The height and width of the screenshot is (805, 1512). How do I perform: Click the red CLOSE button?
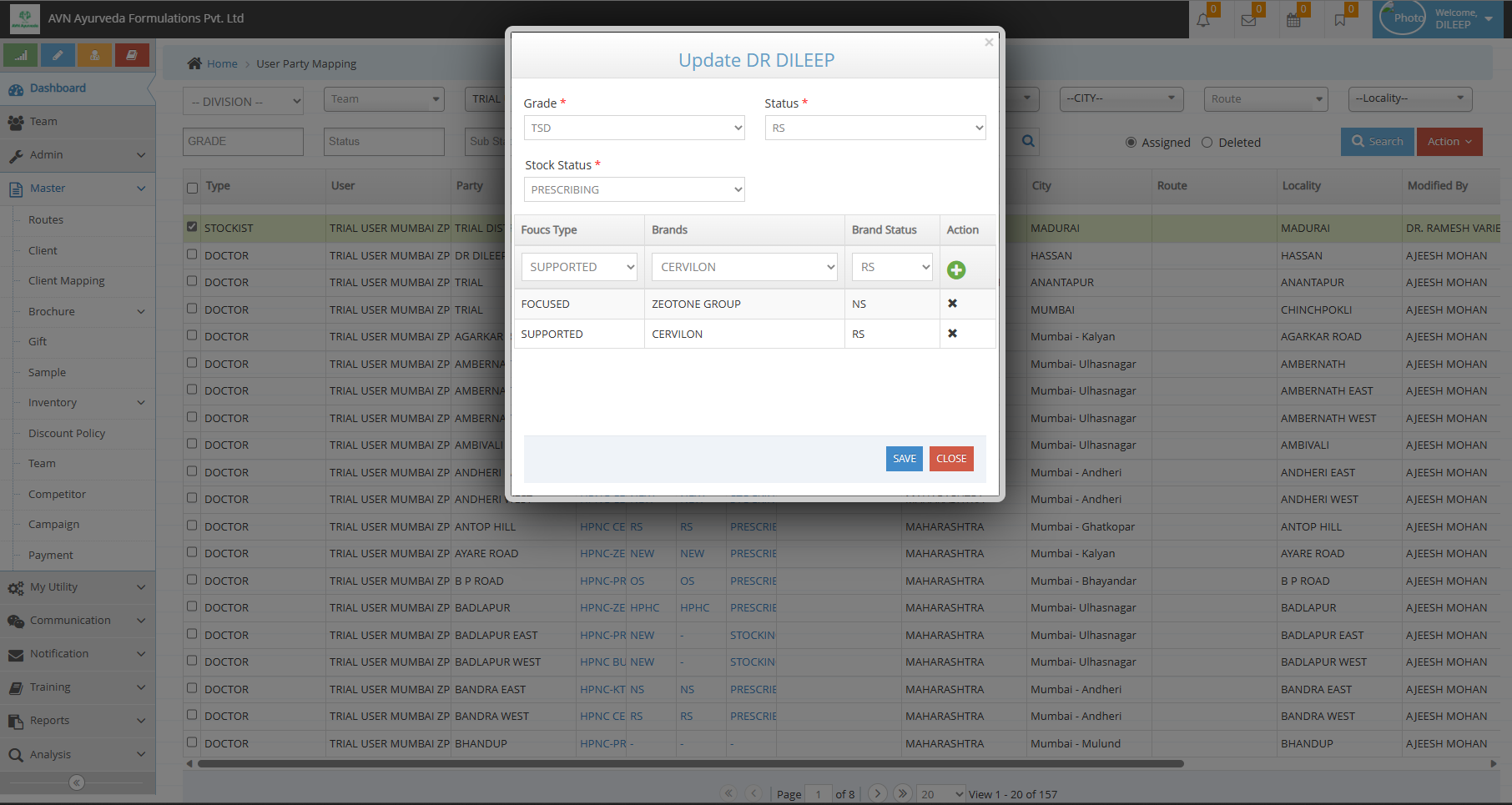[x=951, y=459]
